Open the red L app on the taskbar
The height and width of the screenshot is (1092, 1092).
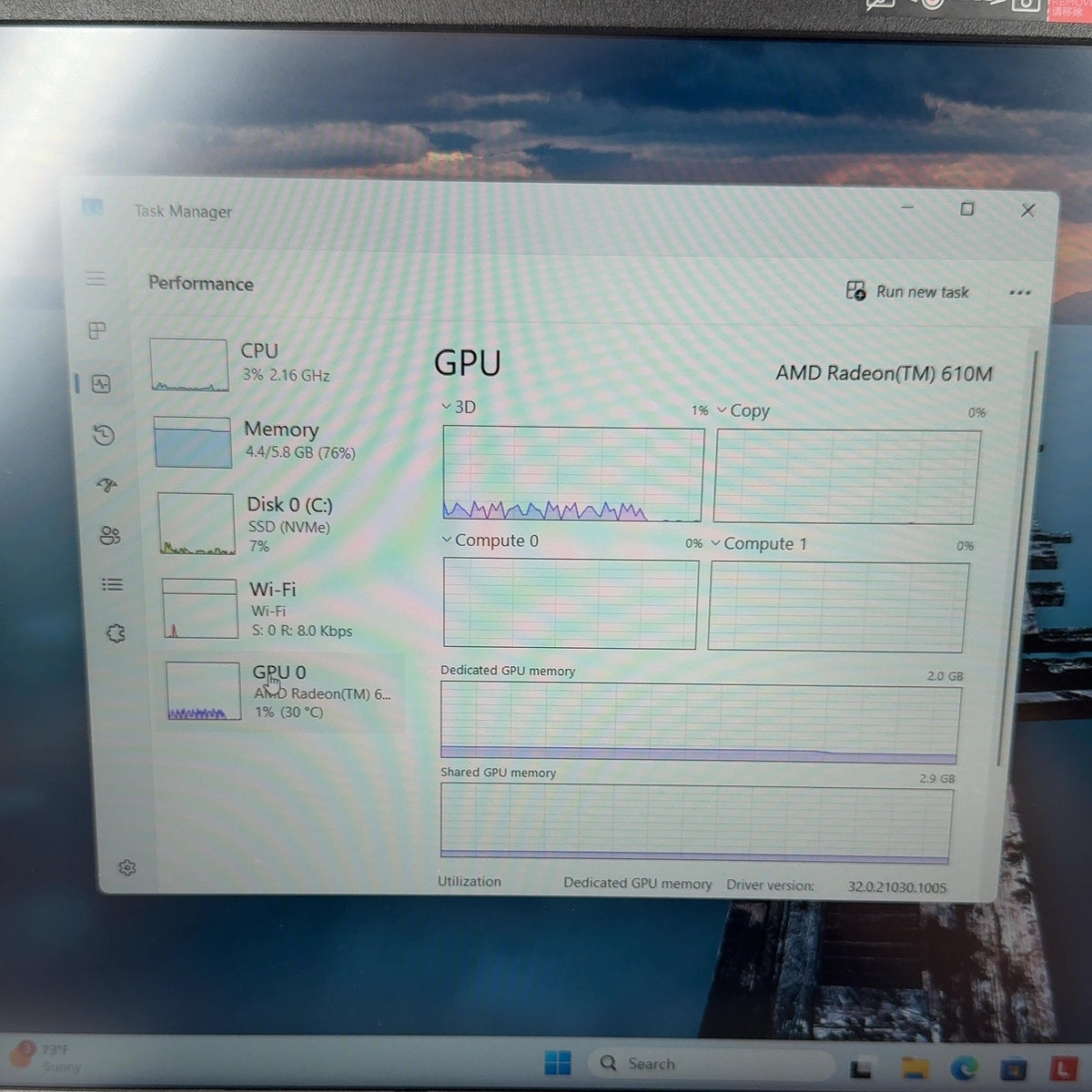coord(1062,1068)
